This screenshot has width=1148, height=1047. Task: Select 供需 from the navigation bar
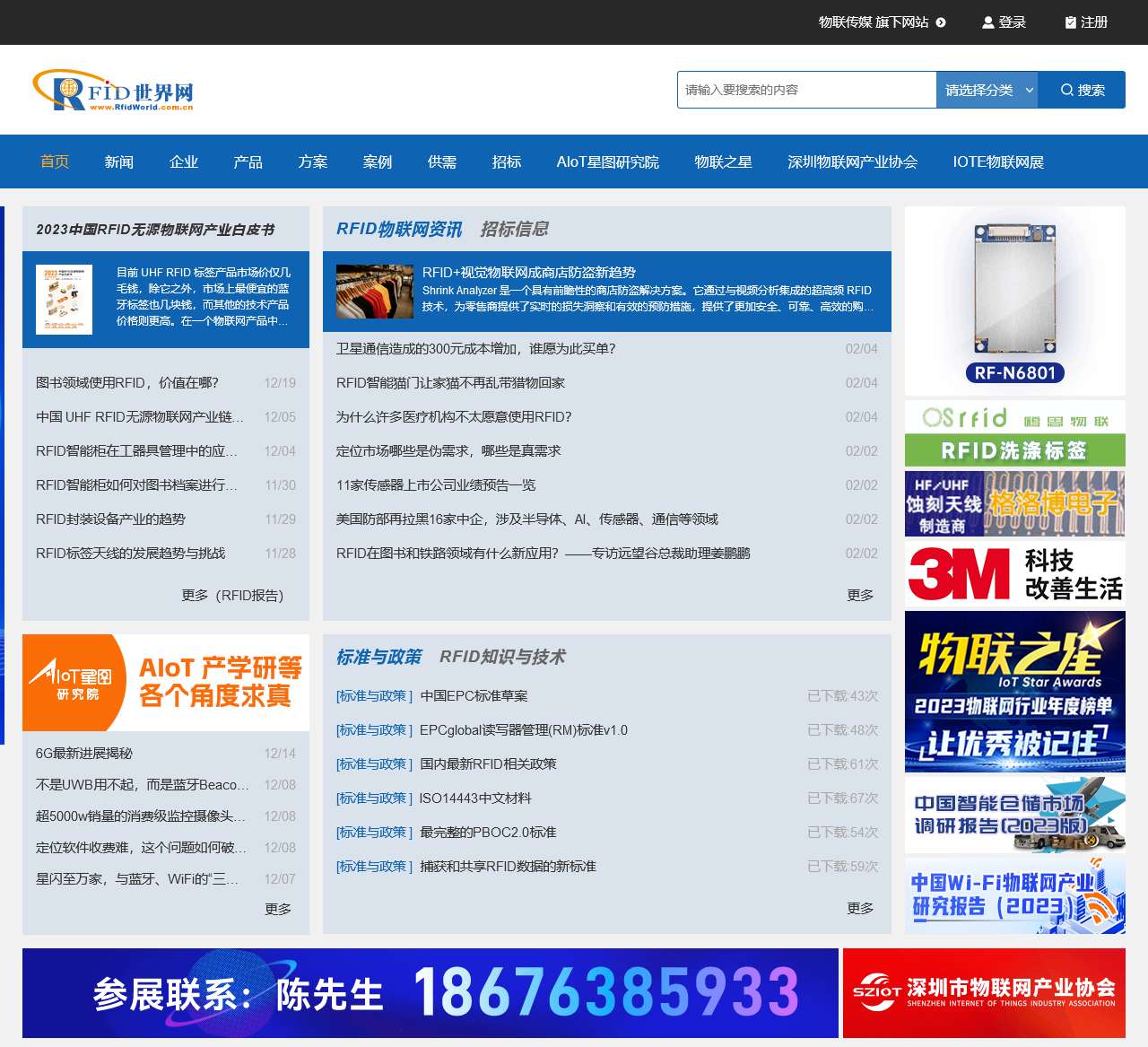coord(442,161)
